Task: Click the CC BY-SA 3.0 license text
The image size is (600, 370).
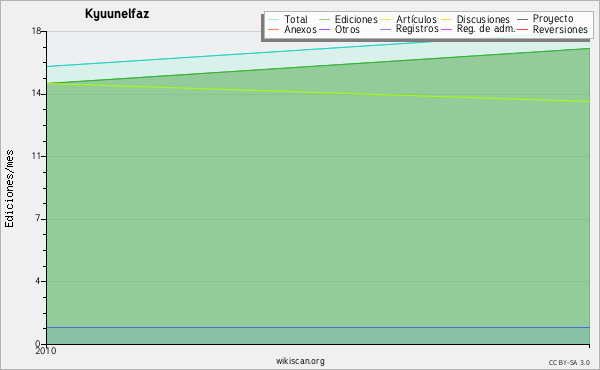Action: pyautogui.click(x=569, y=362)
